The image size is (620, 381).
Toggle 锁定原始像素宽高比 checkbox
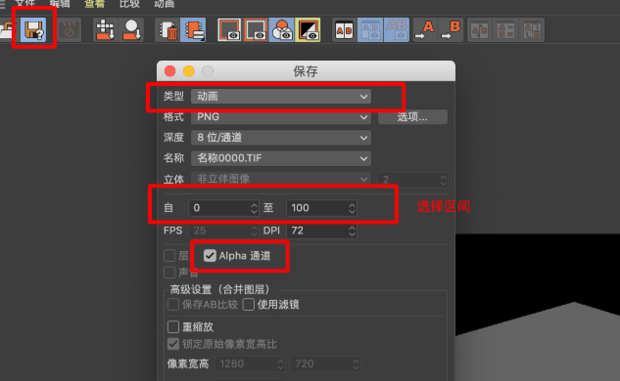[173, 344]
